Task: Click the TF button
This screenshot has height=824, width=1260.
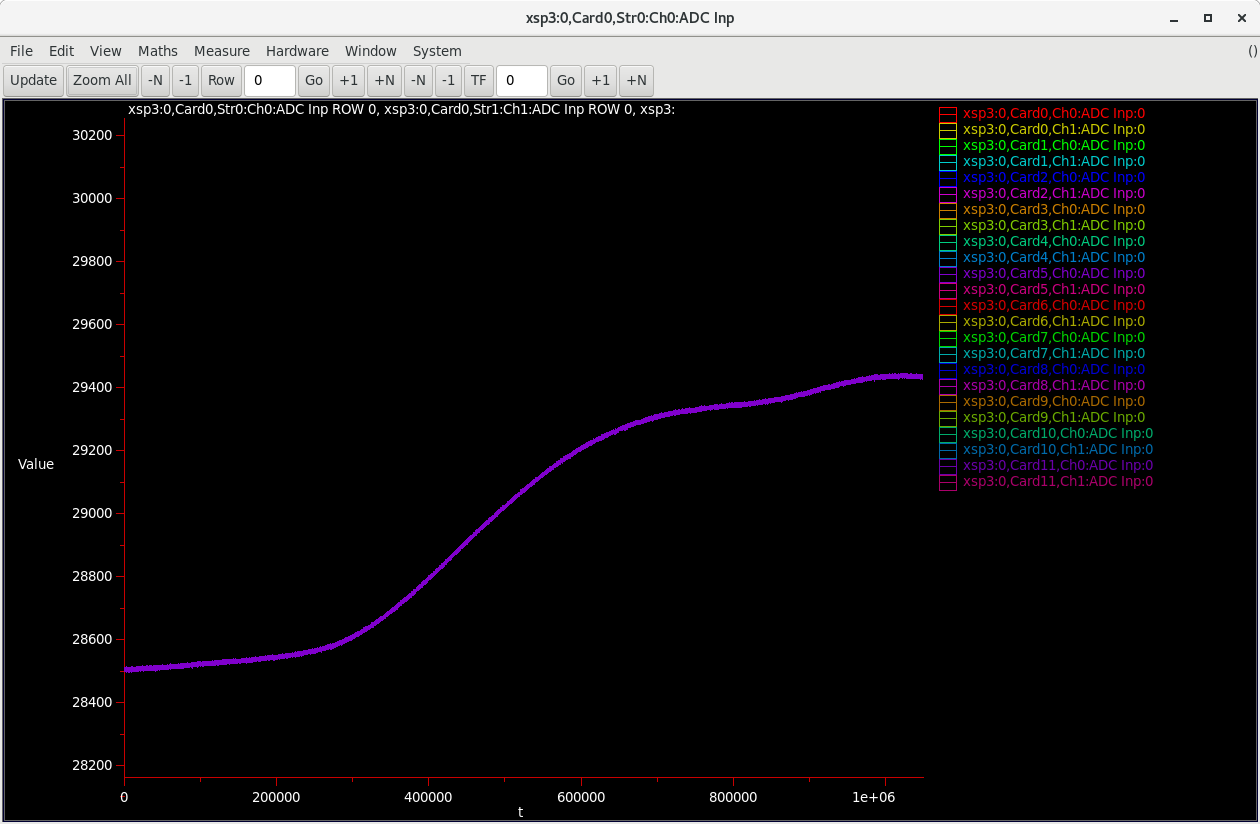Action: point(479,81)
